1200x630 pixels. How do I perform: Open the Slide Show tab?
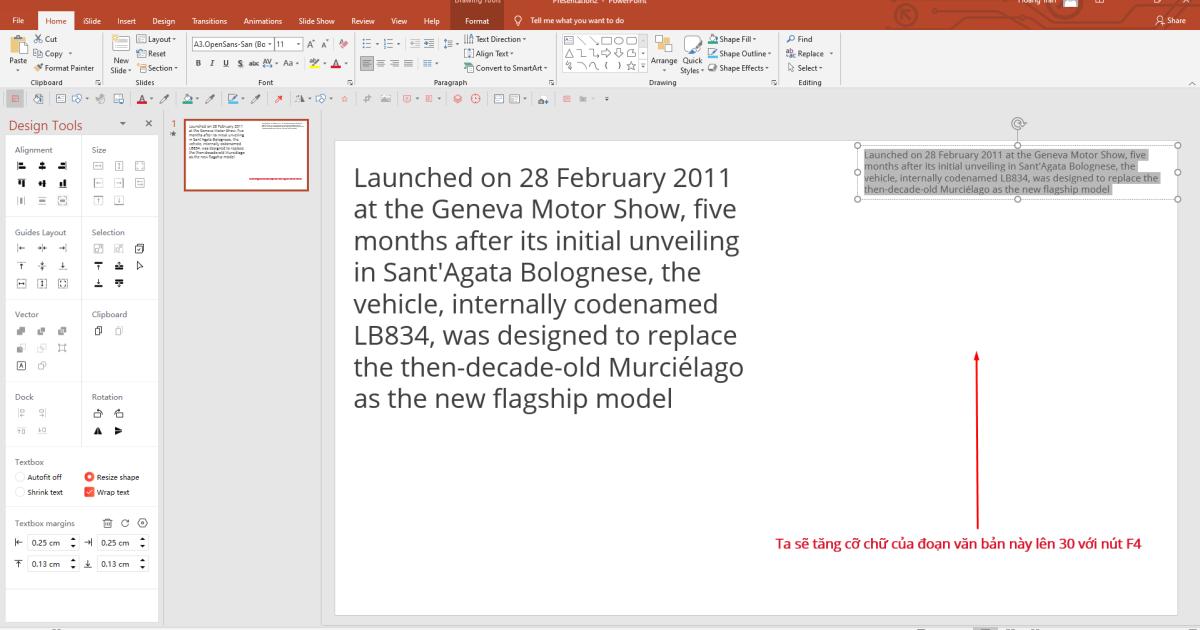click(315, 20)
